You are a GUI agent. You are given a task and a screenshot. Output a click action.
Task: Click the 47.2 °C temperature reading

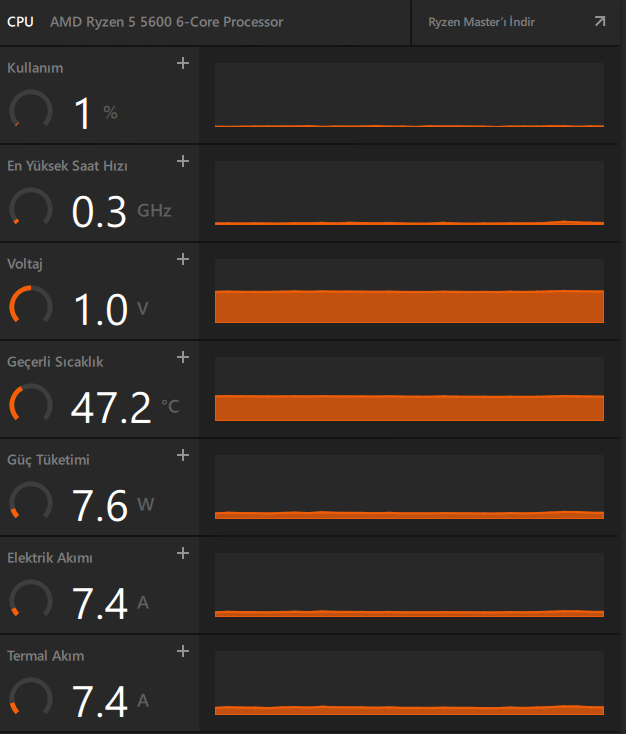click(112, 407)
